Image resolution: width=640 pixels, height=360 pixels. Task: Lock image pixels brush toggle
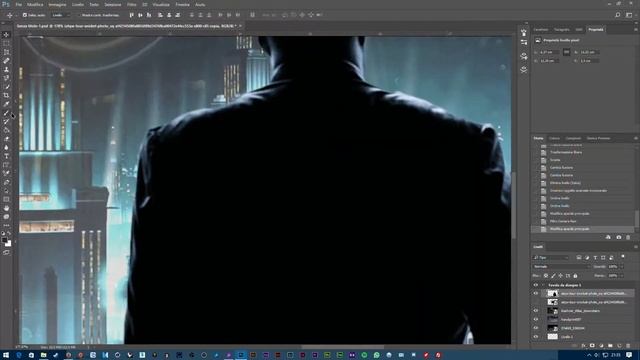[553, 276]
